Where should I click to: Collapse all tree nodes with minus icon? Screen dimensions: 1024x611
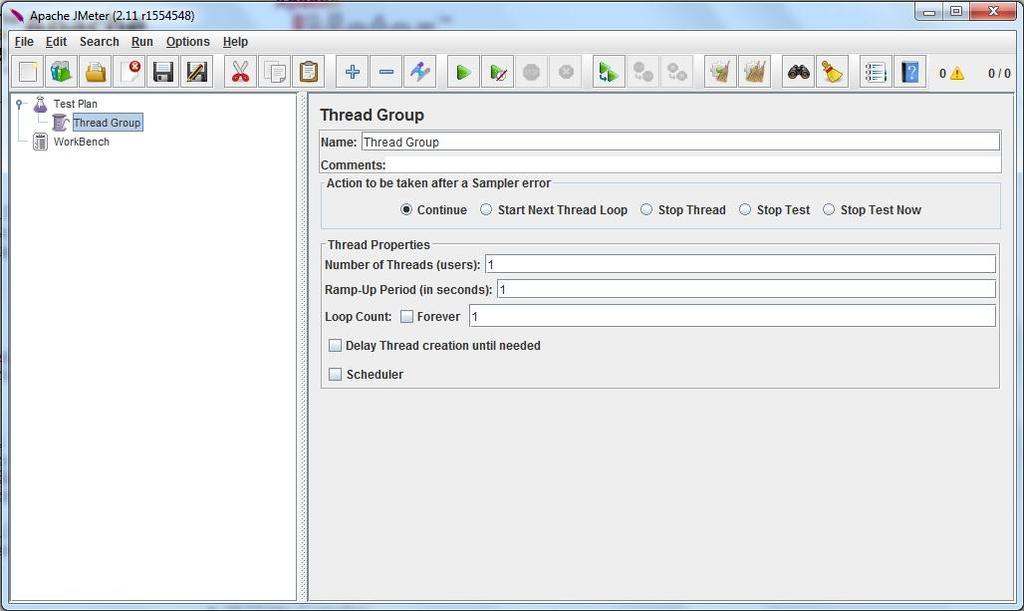(x=387, y=72)
